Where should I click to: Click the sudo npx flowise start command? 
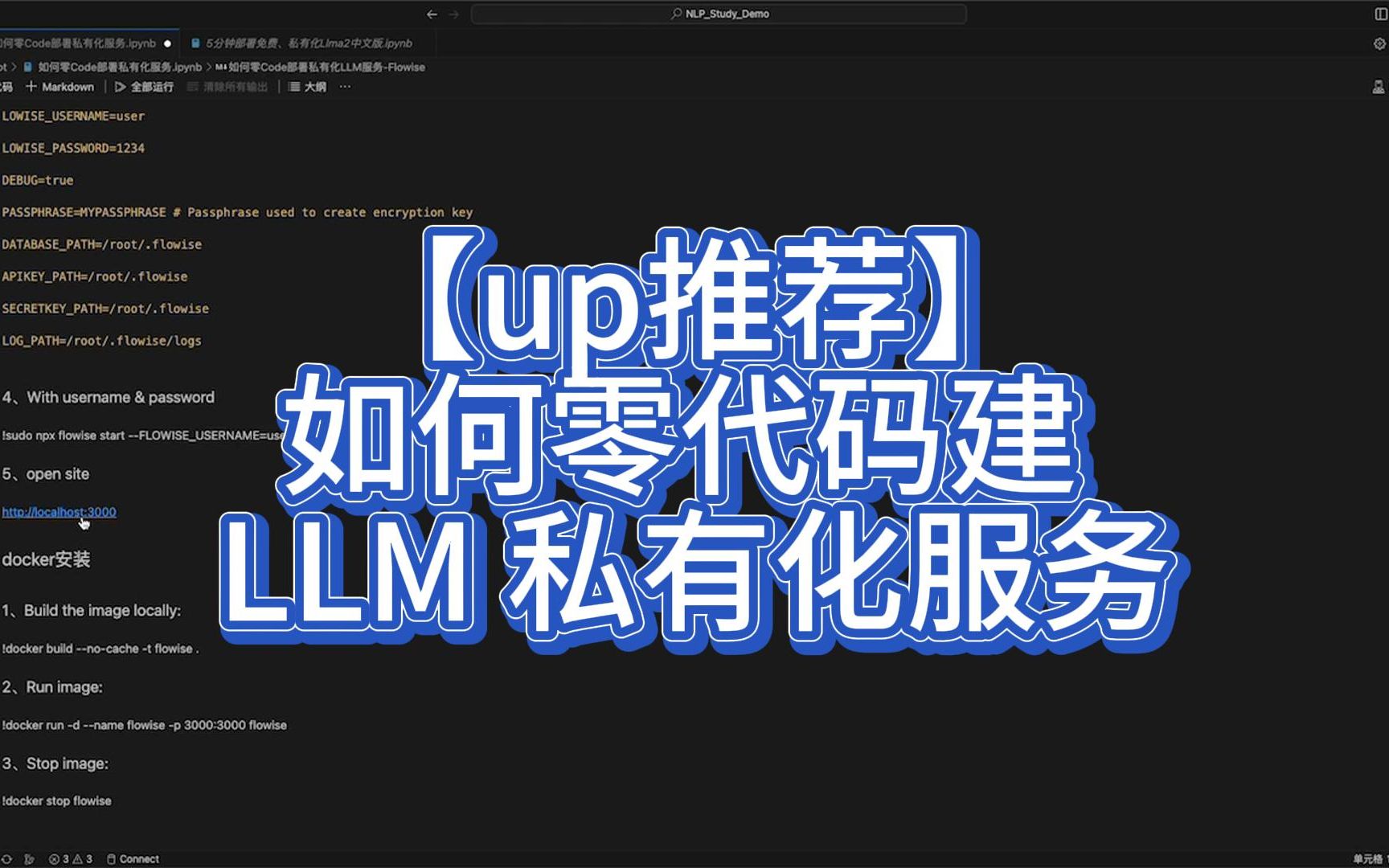[143, 436]
